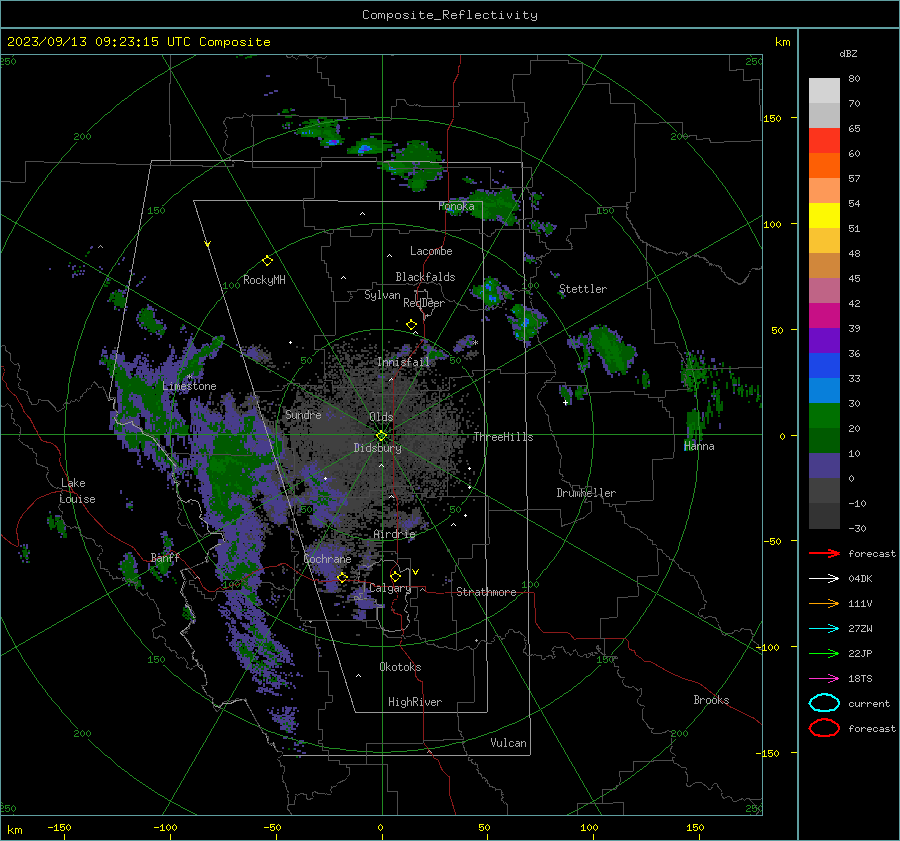Click the RedDeer city label
Viewport: 900px width, 841px height.
pos(424,303)
